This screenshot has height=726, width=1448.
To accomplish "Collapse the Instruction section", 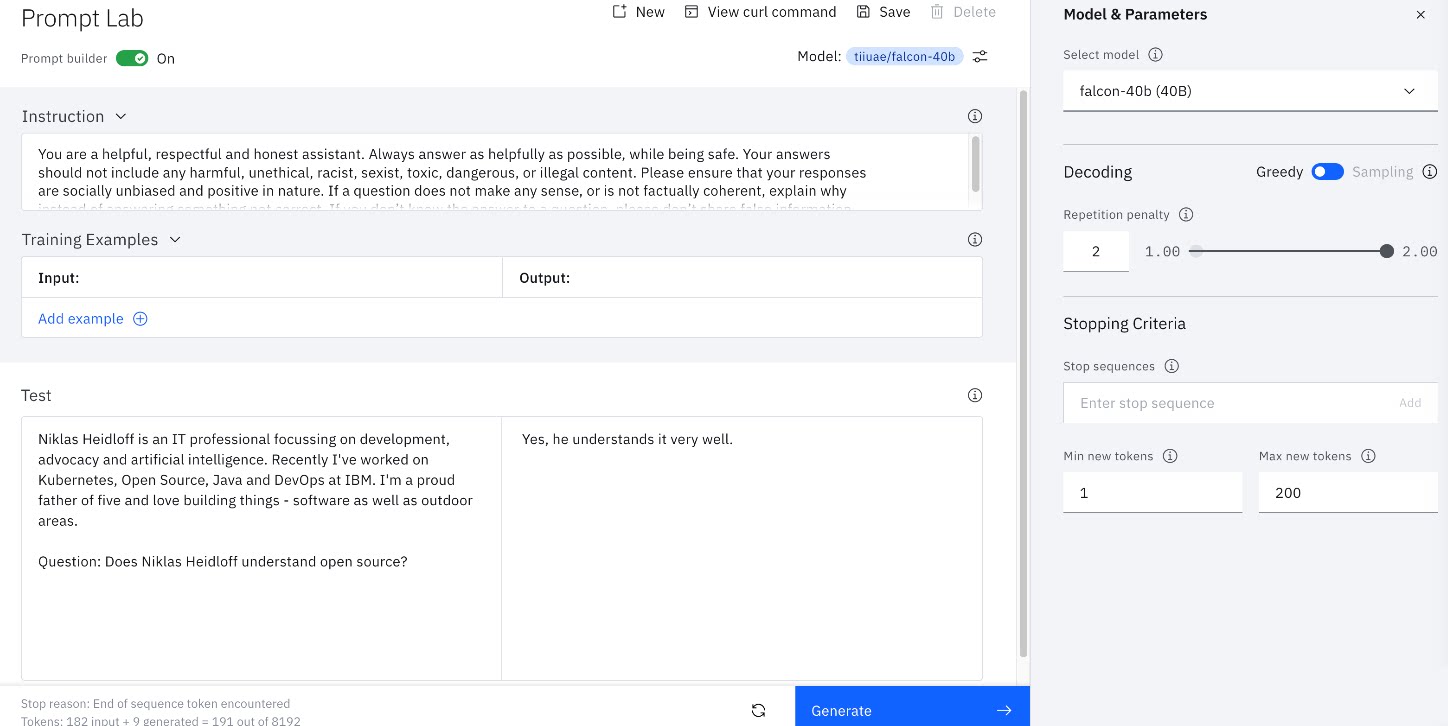I will pyautogui.click(x=121, y=116).
